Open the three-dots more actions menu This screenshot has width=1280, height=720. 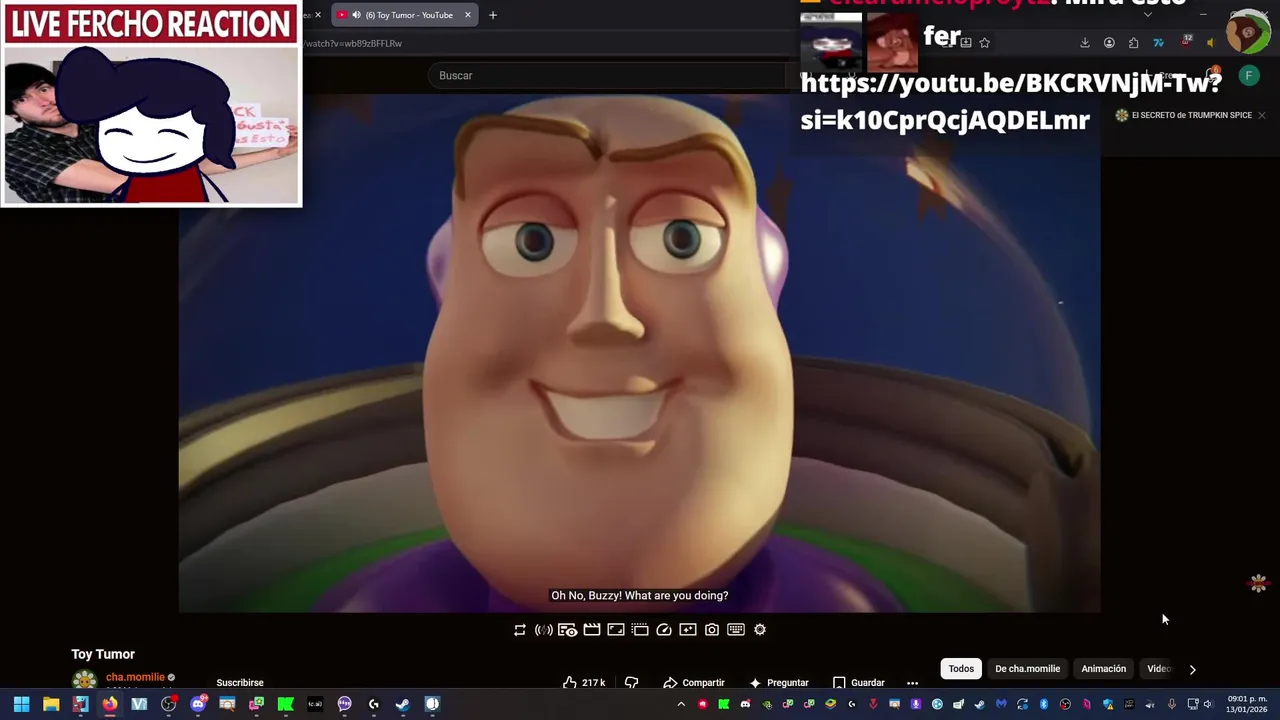(x=912, y=683)
